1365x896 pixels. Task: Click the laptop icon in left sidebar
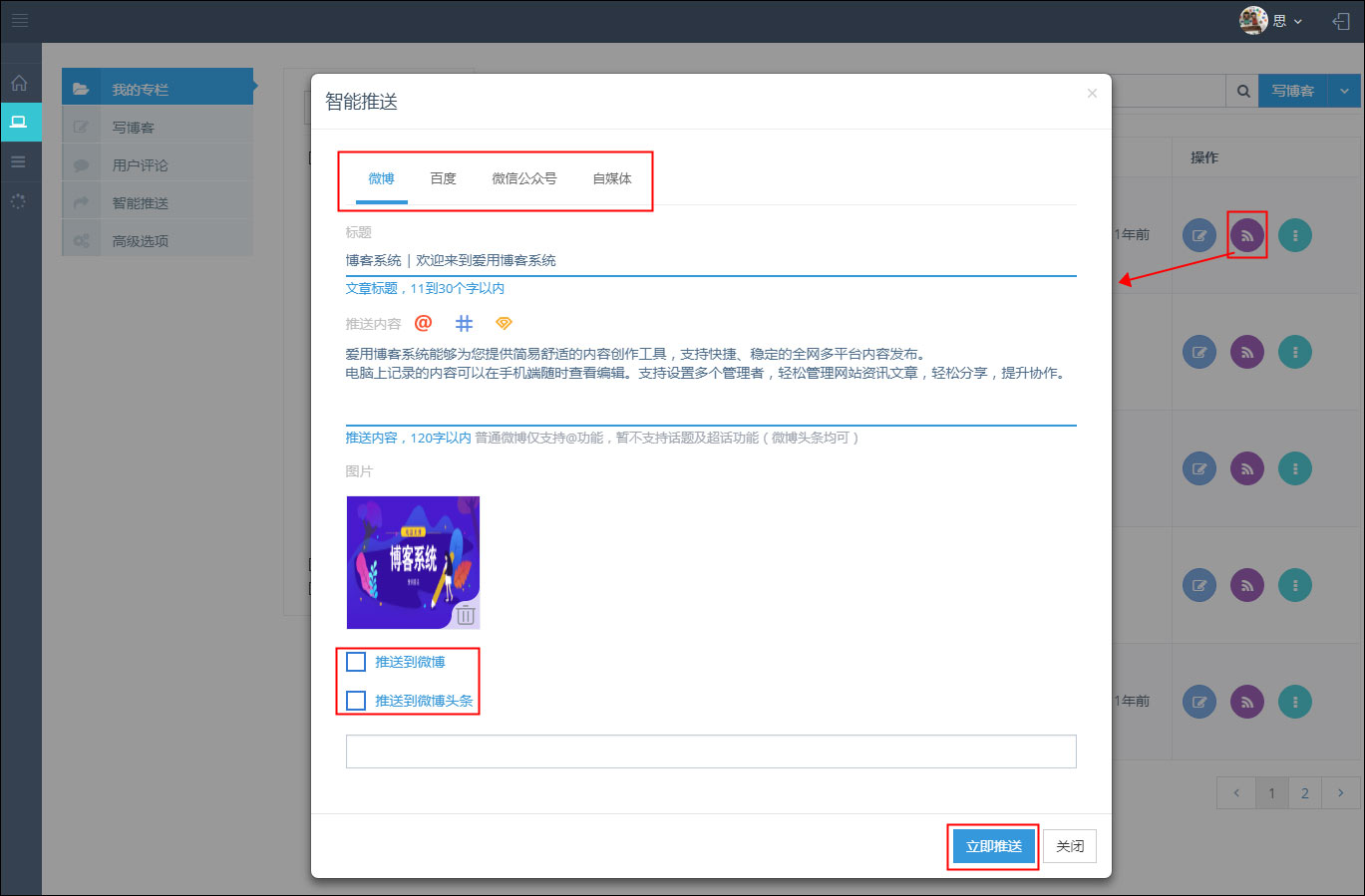pos(19,122)
